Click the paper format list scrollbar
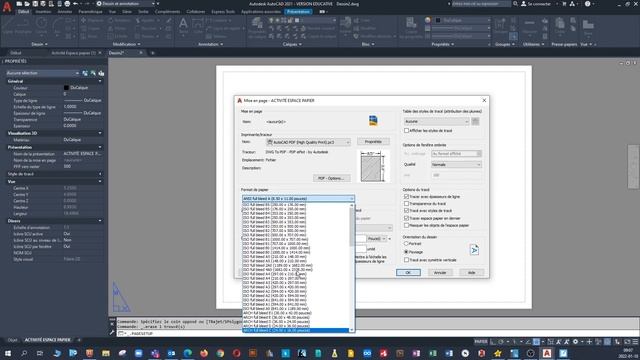The image size is (640, 360). (351, 267)
